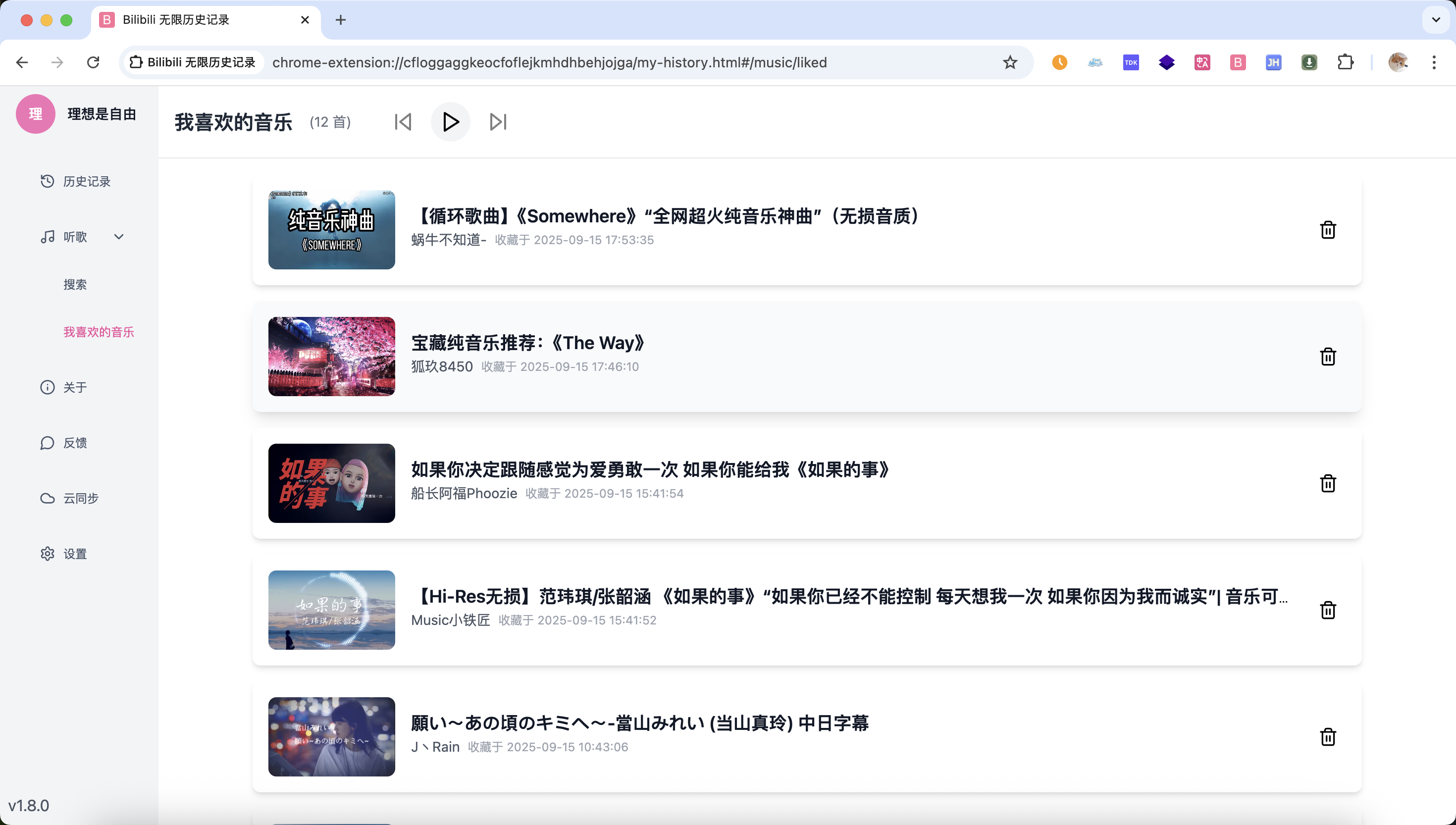Delete The Way song from favorites
1456x825 pixels.
pos(1327,357)
